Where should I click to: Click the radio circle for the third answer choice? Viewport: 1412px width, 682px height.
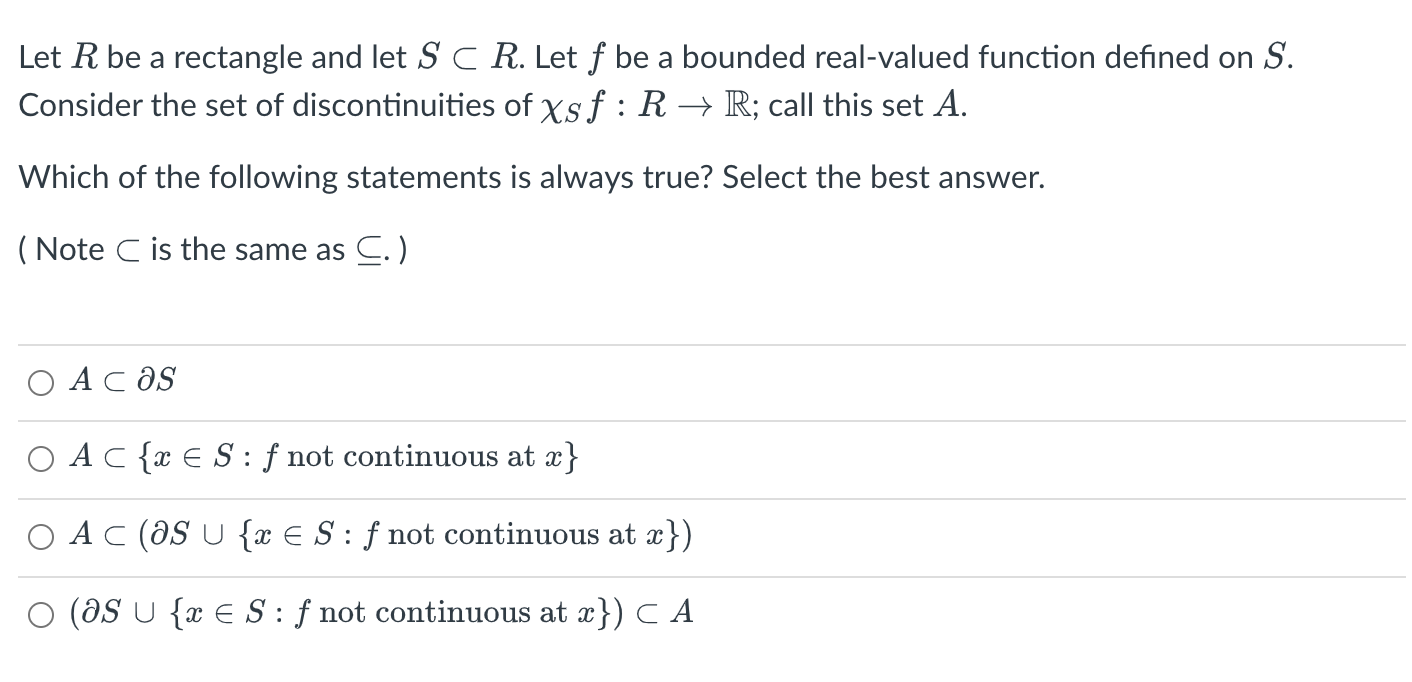41,536
